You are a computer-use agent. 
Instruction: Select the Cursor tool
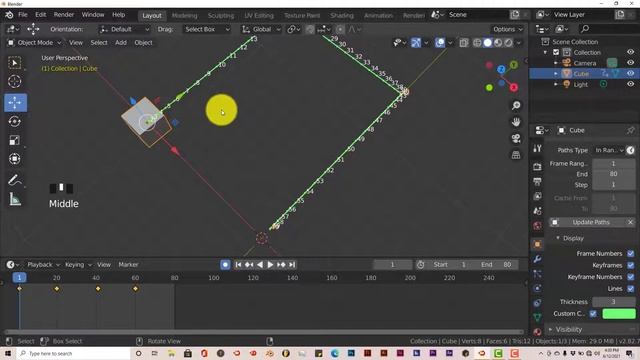[x=15, y=81]
